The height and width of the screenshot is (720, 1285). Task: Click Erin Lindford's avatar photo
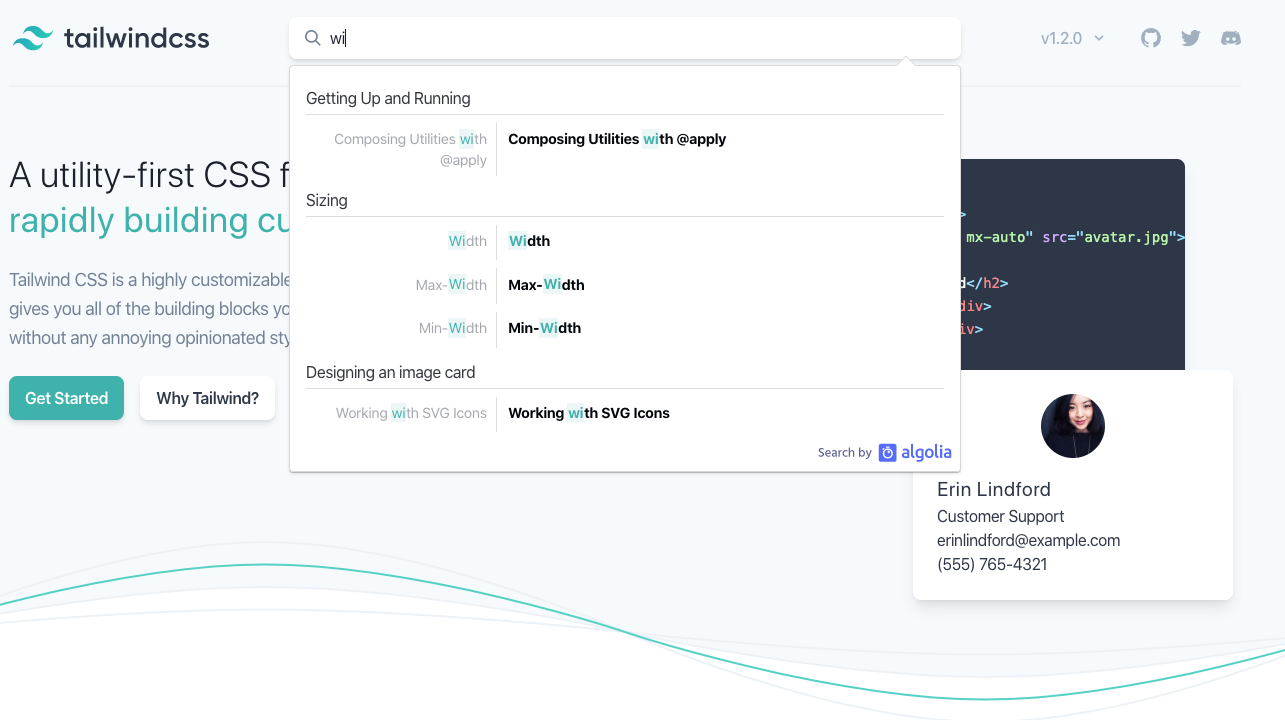click(x=1073, y=426)
